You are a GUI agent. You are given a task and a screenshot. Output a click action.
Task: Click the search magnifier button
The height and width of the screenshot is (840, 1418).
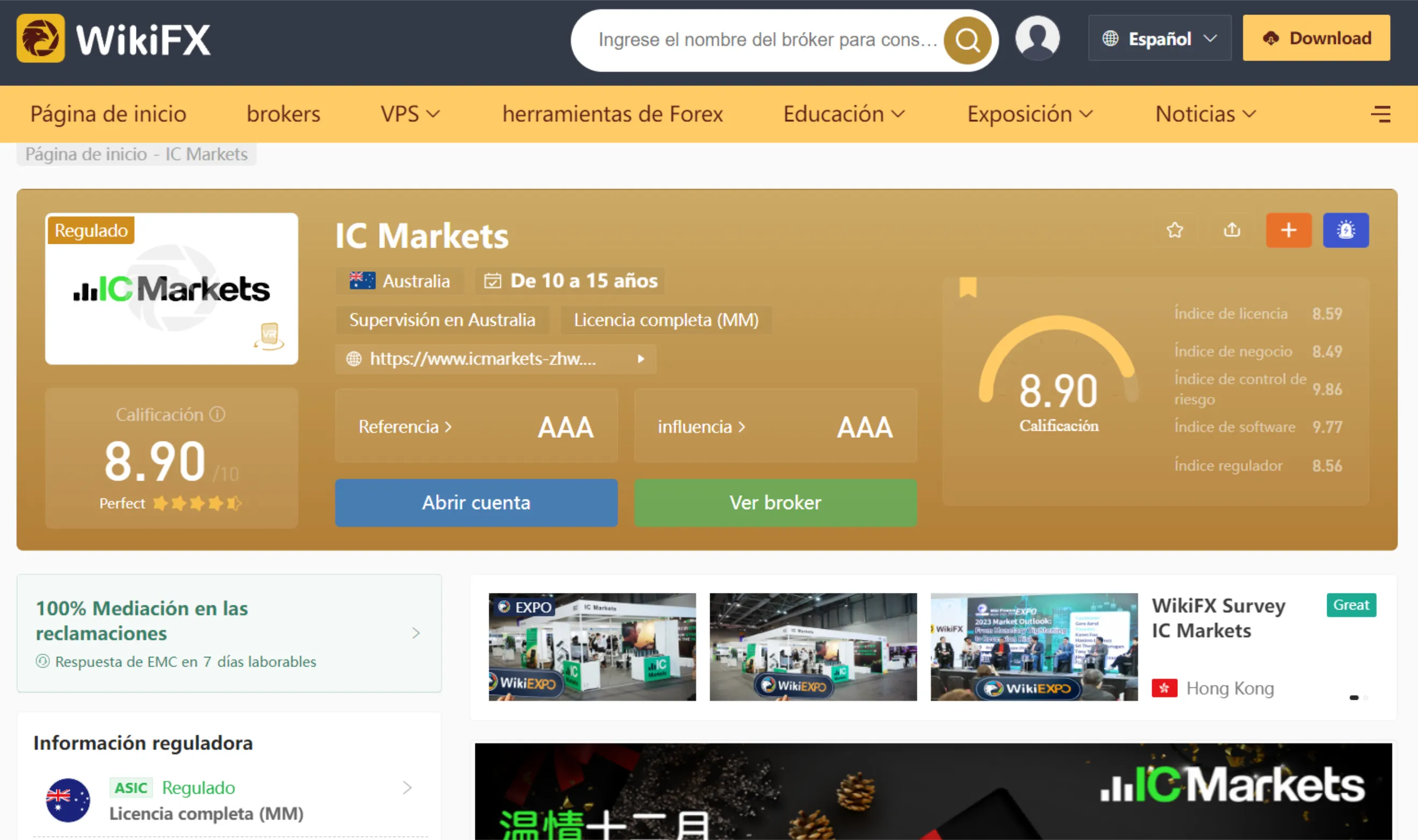pyautogui.click(x=967, y=40)
